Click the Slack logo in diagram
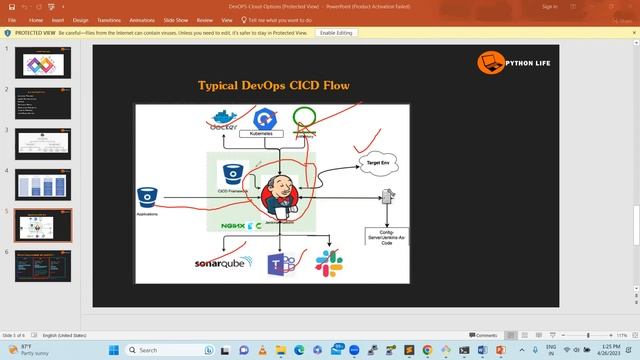The height and width of the screenshot is (360, 640). pyautogui.click(x=329, y=263)
